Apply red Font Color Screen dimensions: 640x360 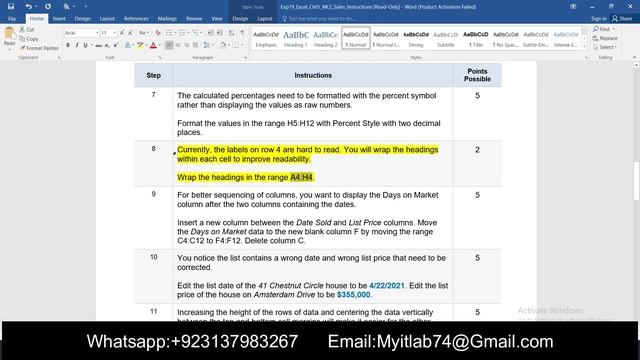pos(153,45)
